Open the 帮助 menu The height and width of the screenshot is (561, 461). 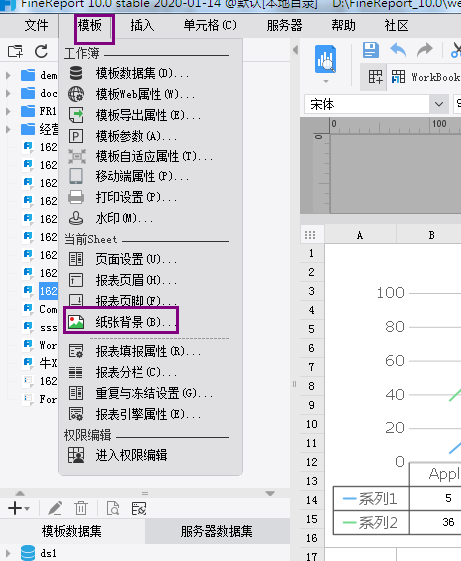tap(343, 25)
